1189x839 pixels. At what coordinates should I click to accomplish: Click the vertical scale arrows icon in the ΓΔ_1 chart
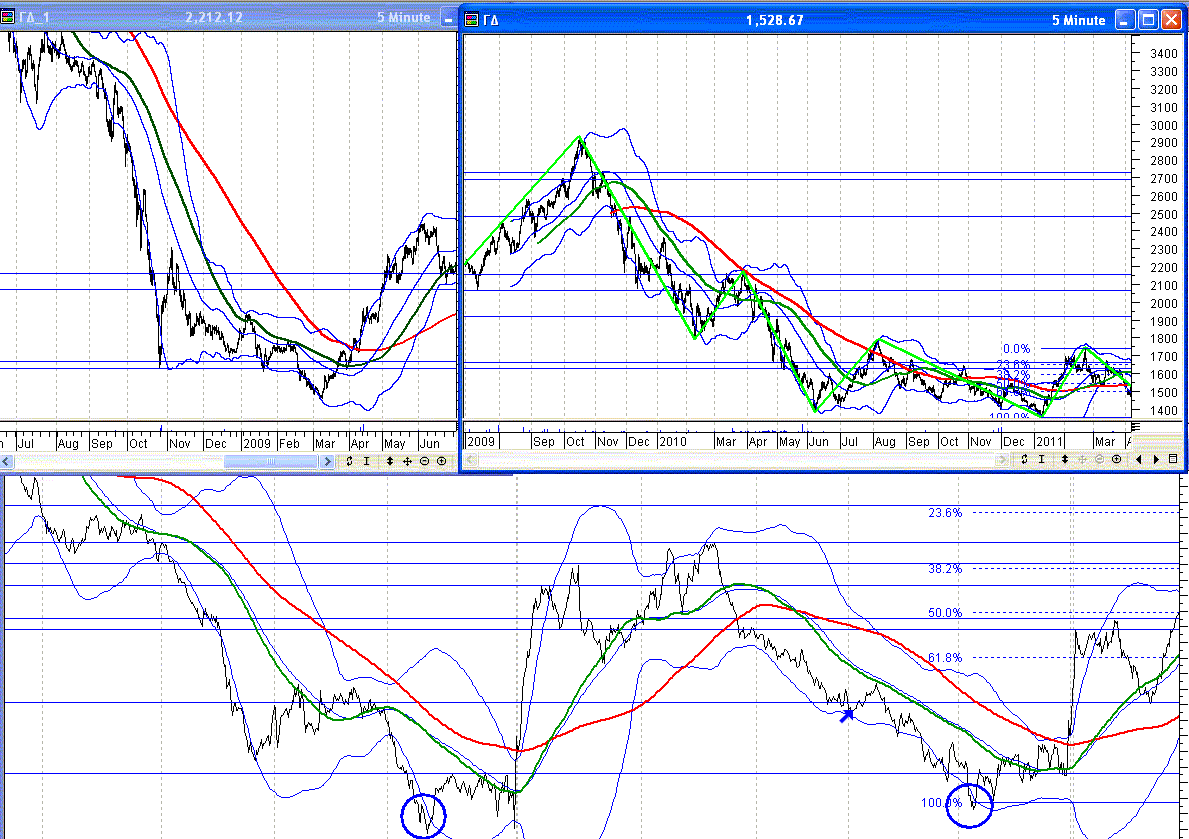click(x=390, y=461)
